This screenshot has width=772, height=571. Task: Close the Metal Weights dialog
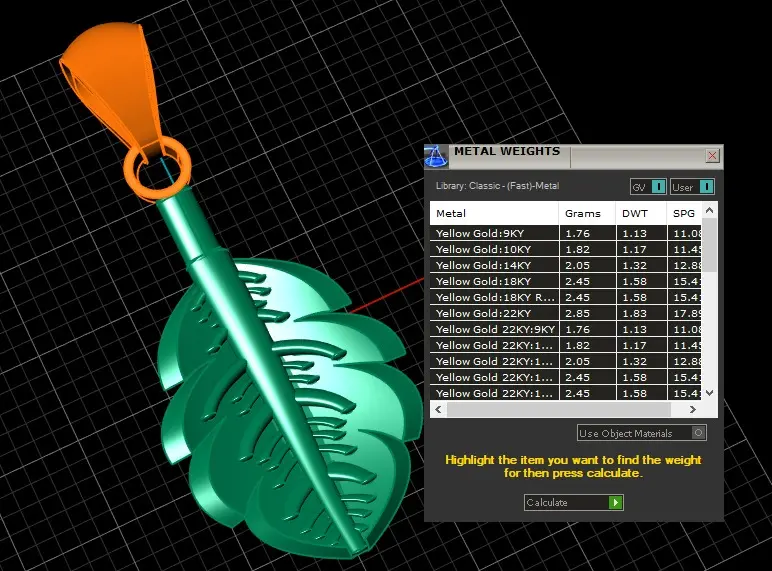point(712,156)
